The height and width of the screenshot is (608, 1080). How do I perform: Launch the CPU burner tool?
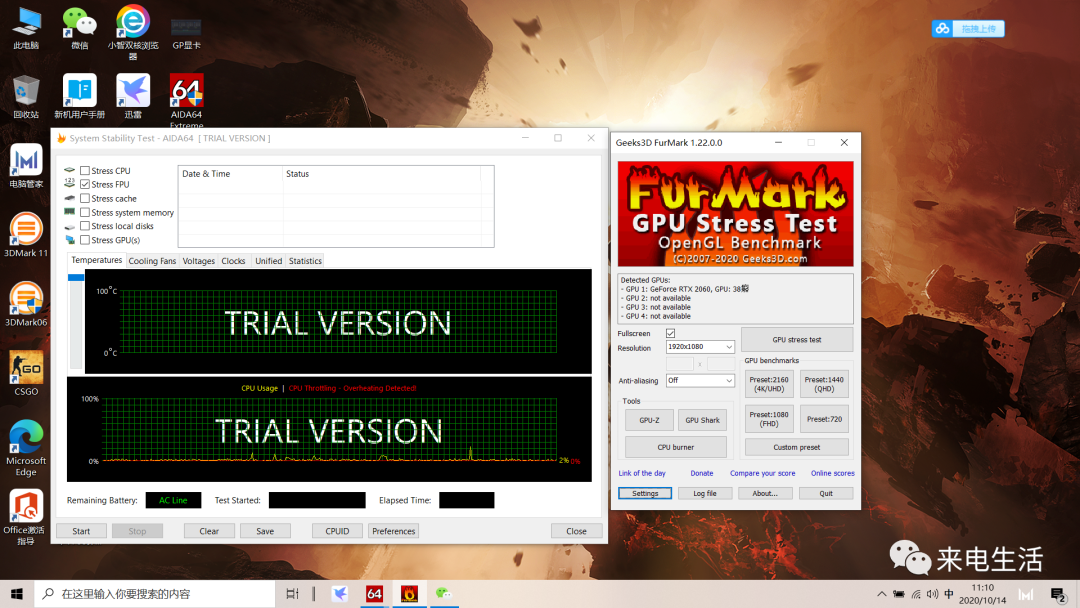[x=676, y=447]
